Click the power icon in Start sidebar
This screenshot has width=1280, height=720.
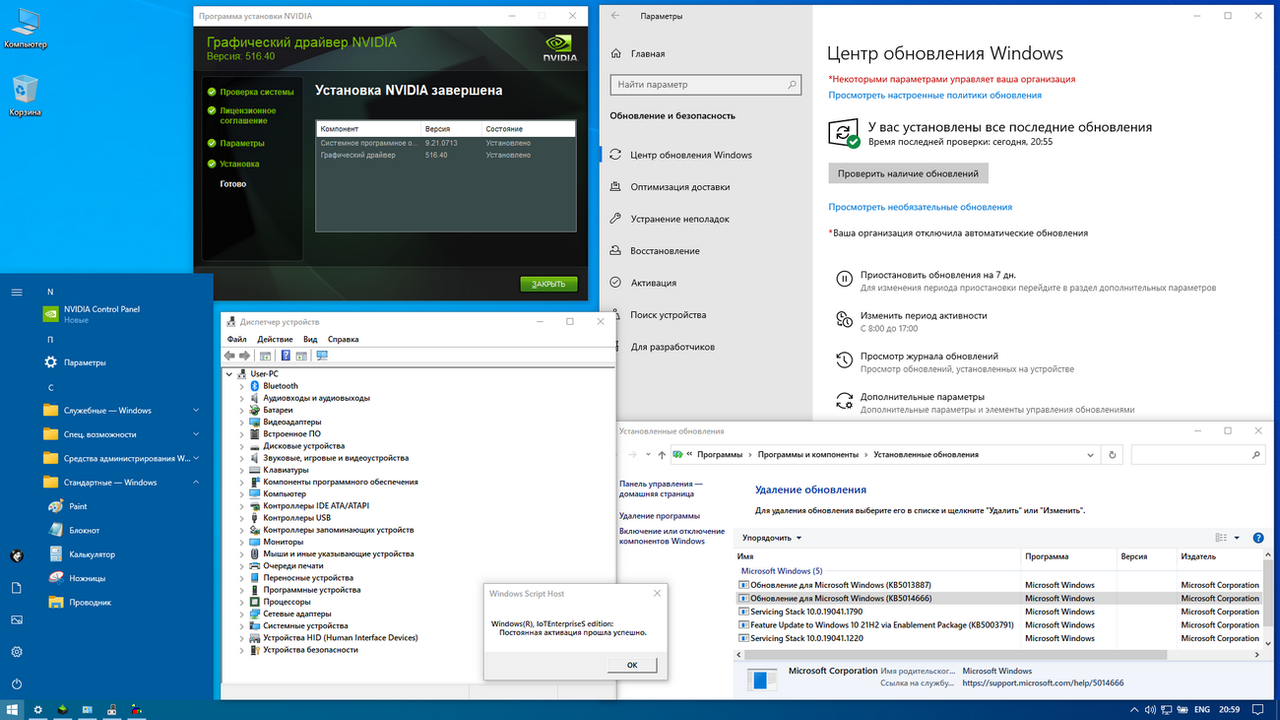tap(17, 684)
